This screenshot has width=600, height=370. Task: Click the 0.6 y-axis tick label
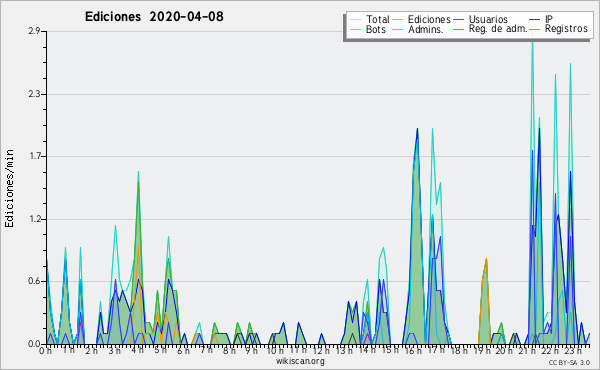coord(34,281)
